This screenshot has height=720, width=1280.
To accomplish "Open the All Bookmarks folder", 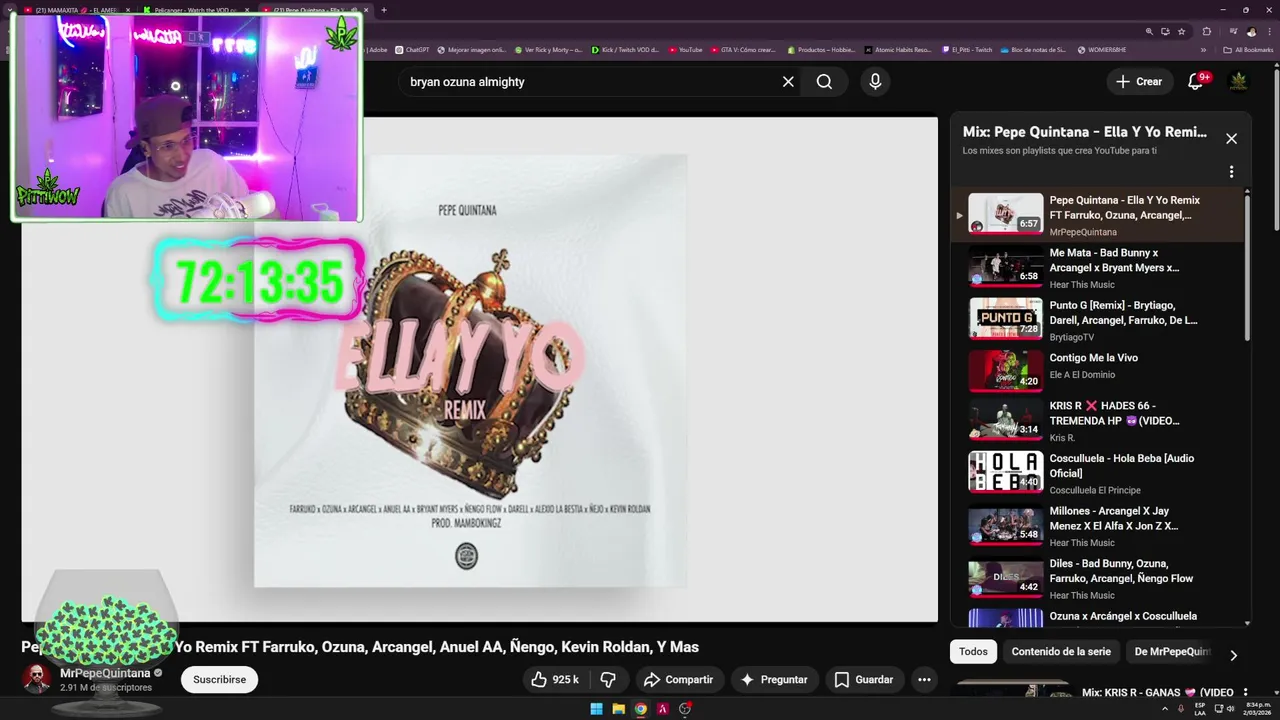I will click(1248, 49).
